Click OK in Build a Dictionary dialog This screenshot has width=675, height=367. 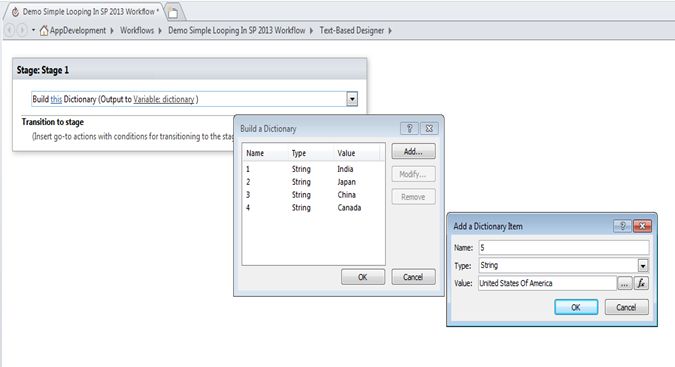coord(363,277)
